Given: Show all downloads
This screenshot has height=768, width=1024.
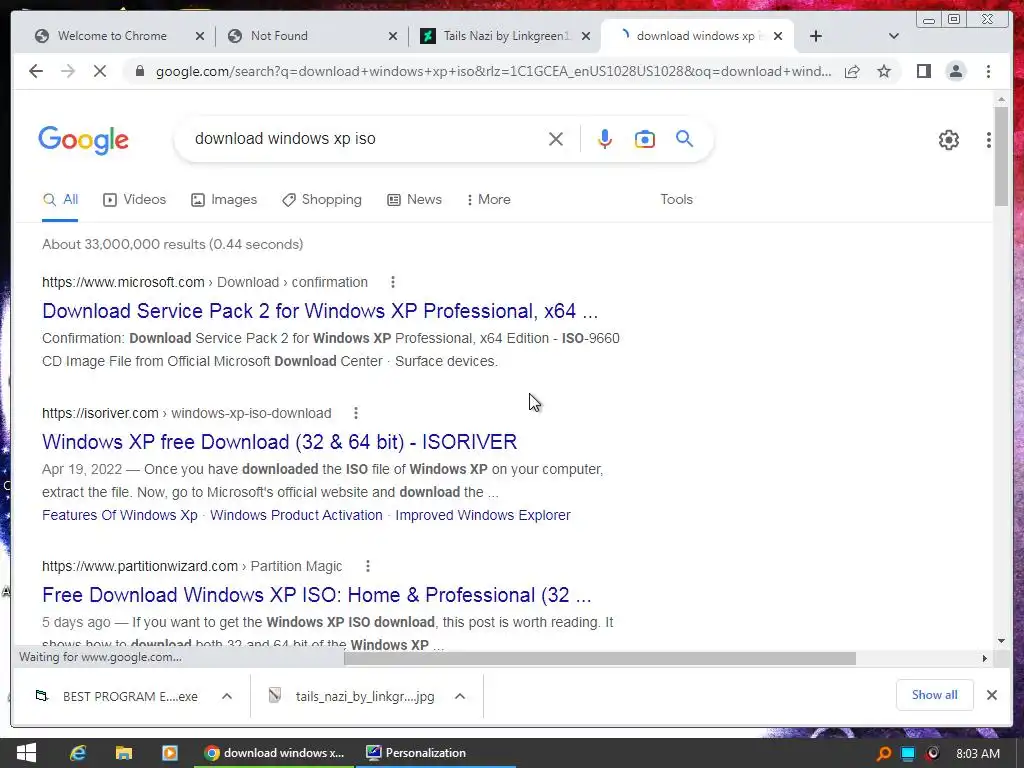Looking at the screenshot, I should (935, 695).
